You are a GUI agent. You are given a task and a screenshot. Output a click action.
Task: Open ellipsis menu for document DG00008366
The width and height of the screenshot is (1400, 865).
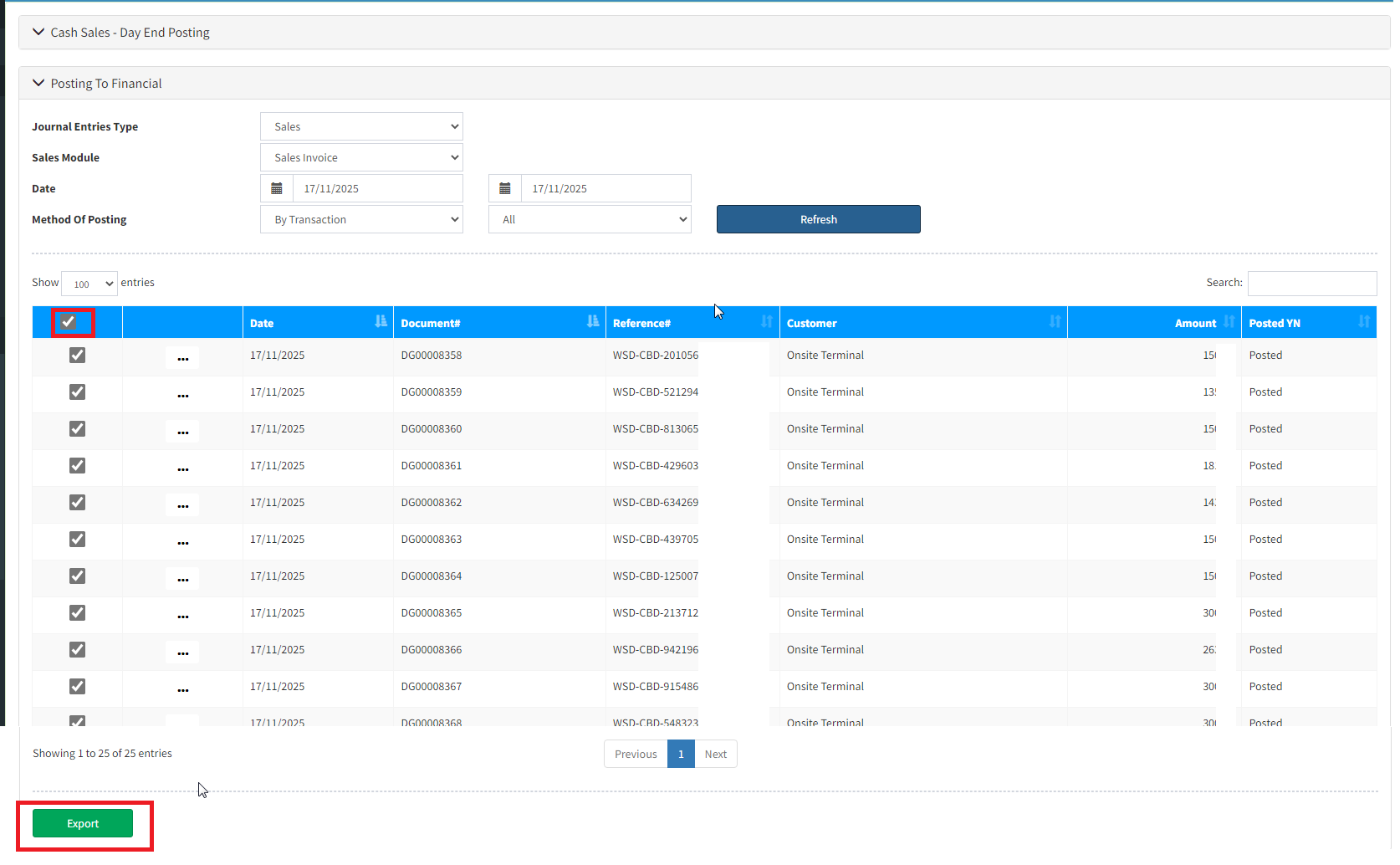182,652
